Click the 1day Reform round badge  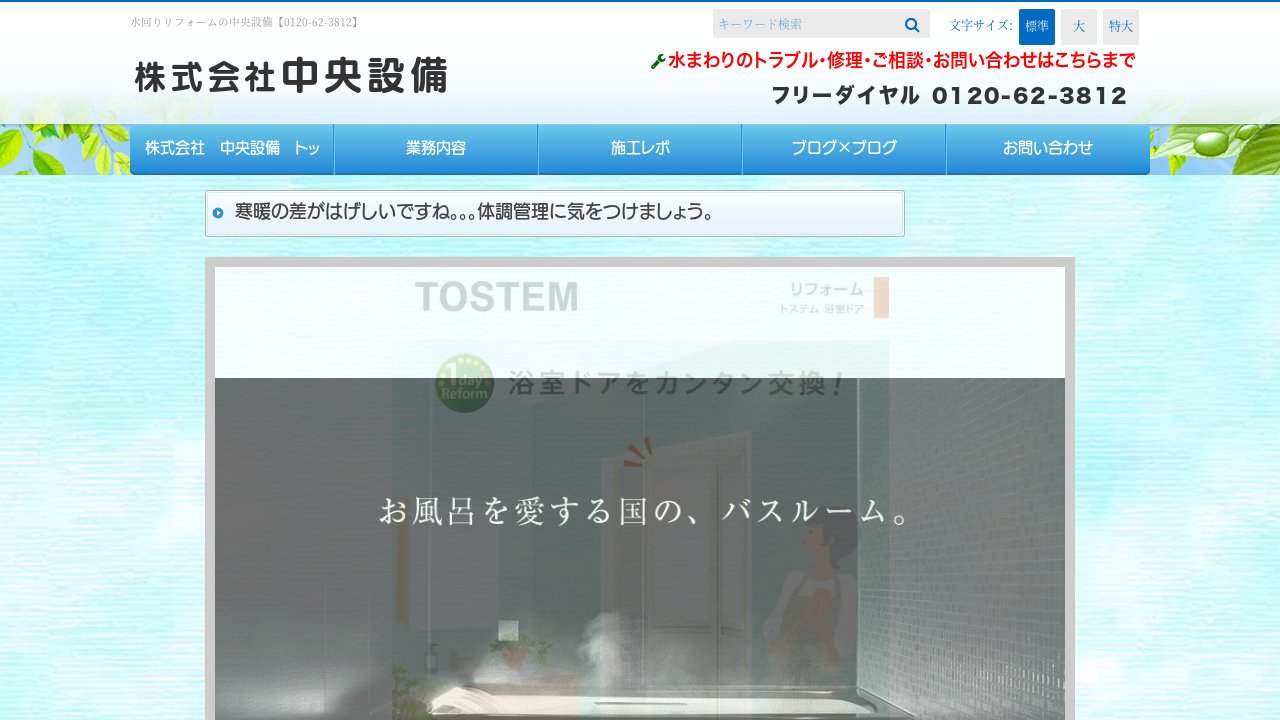[x=465, y=383]
